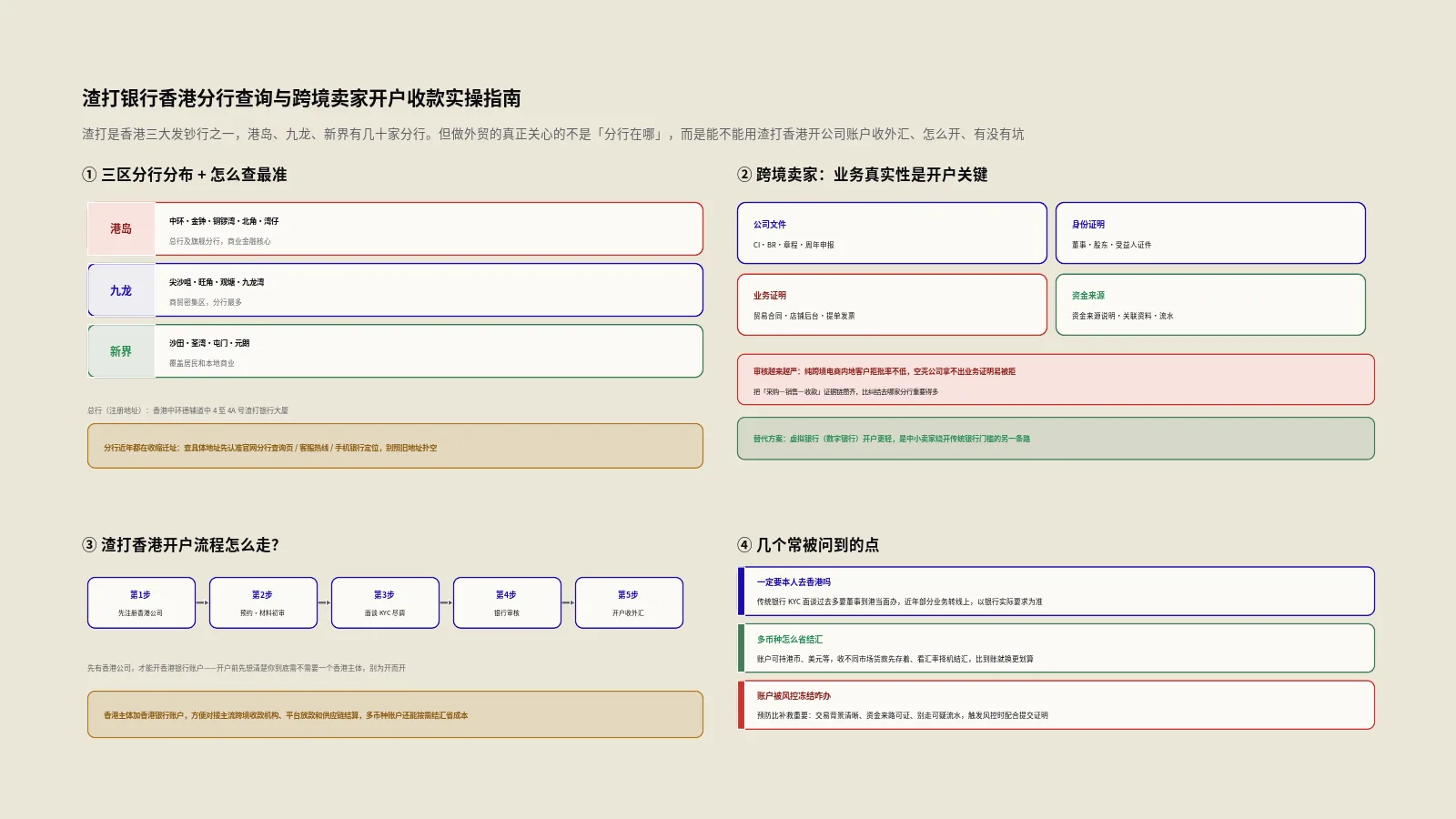This screenshot has height=819, width=1456.
Task: Click the text 面谈 KYC 尽调
Action: coord(385,613)
